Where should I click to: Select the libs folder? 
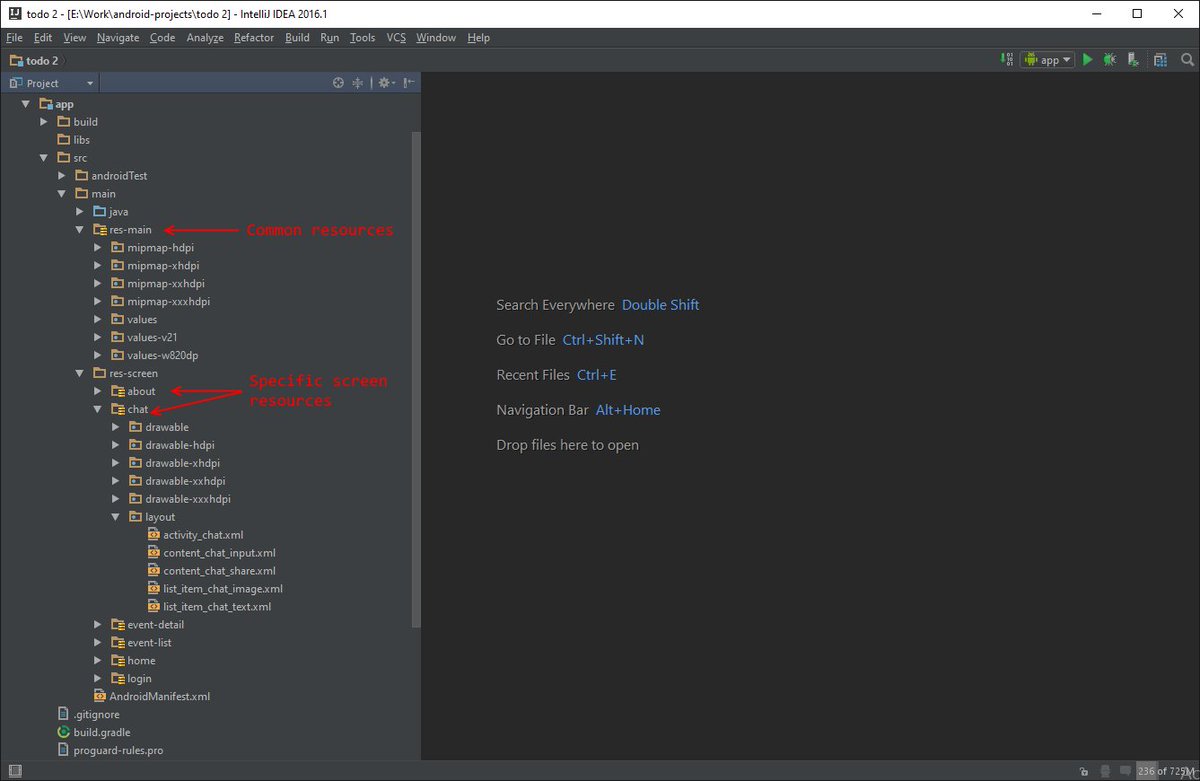[73, 140]
